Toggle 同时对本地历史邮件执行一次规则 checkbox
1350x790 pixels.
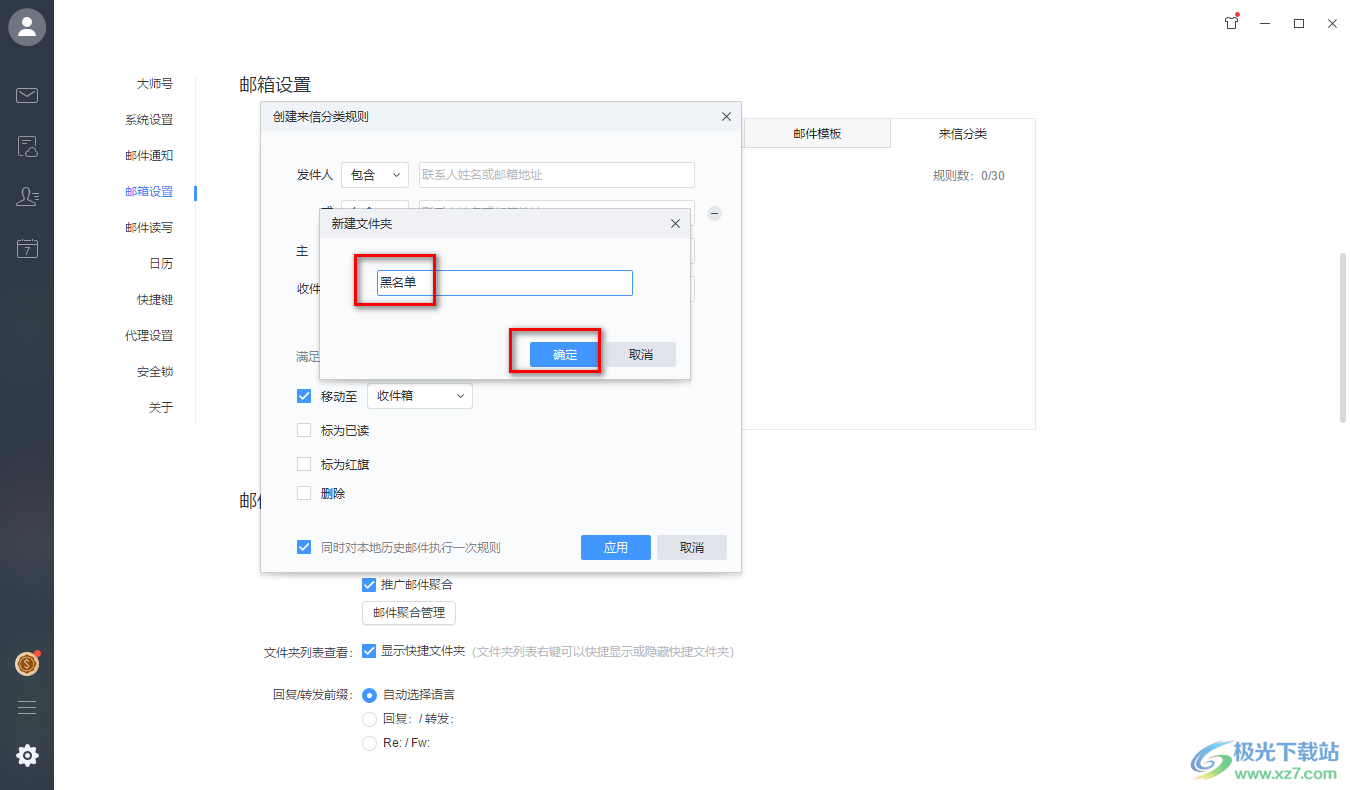pos(304,547)
